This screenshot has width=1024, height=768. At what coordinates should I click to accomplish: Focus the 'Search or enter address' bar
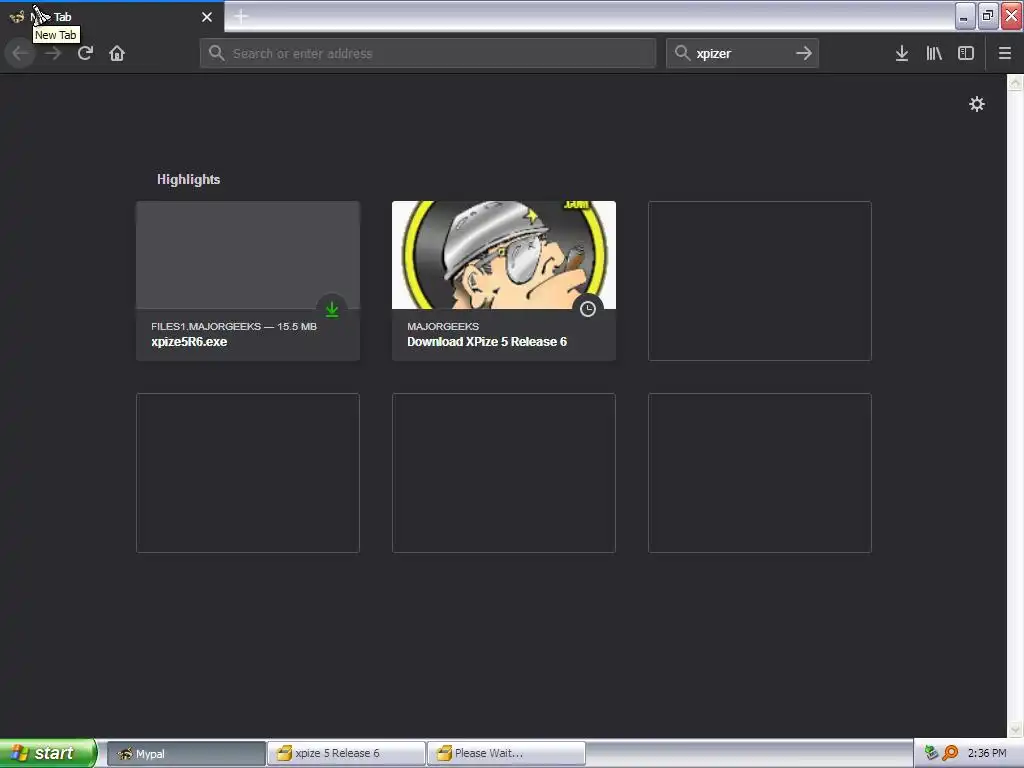click(428, 54)
